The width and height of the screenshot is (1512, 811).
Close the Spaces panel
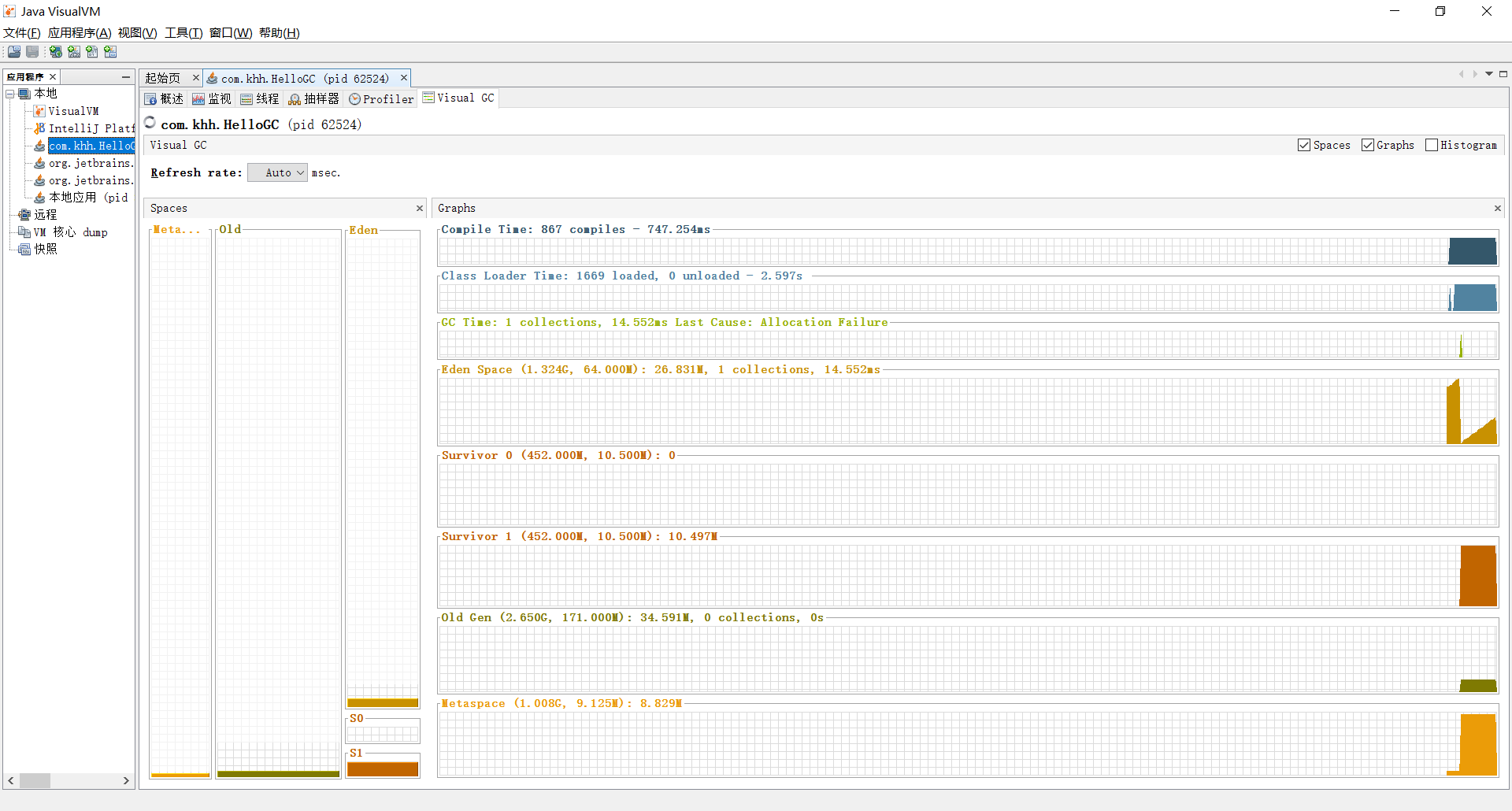[x=420, y=209]
